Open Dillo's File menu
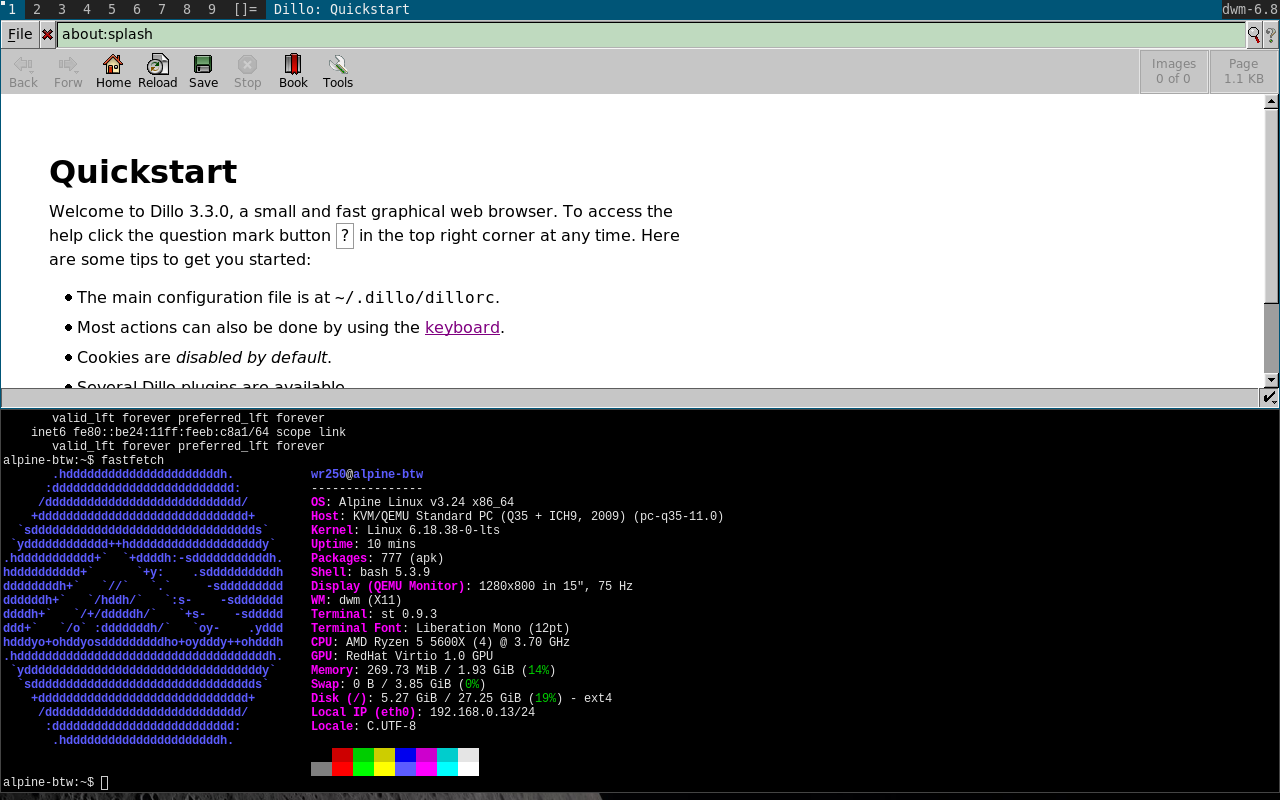The height and width of the screenshot is (800, 1280). [20, 35]
